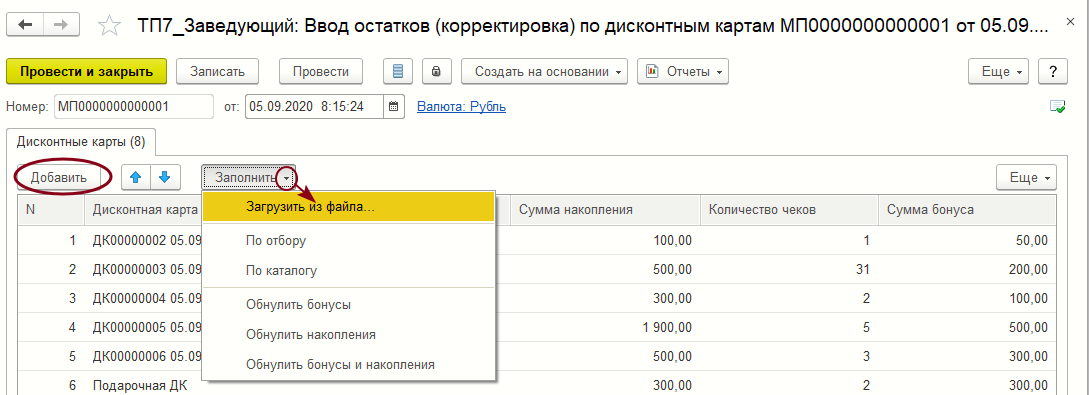Image resolution: width=1089 pixels, height=395 pixels.
Task: Open the top toolbar Еще menu
Action: pyautogui.click(x=999, y=72)
